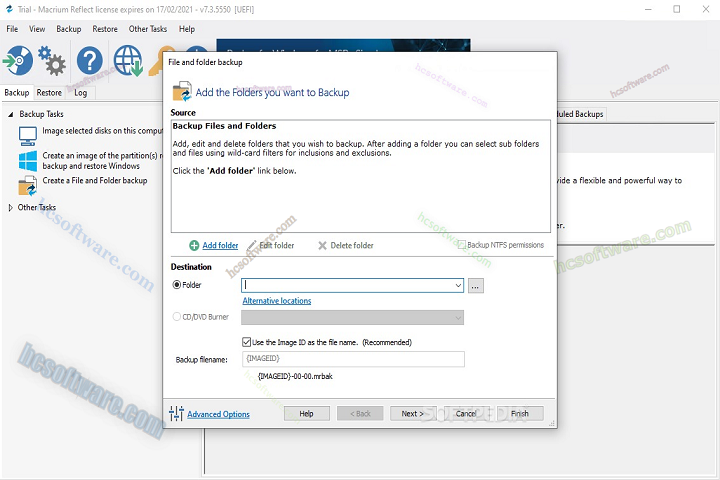Click the X Delete folder icon

coord(322,246)
